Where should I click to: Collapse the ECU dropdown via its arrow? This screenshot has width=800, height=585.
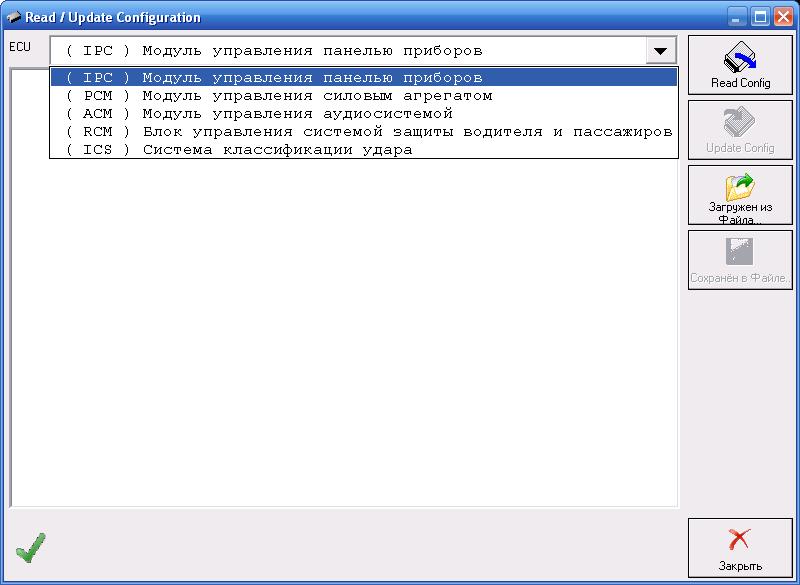(661, 50)
